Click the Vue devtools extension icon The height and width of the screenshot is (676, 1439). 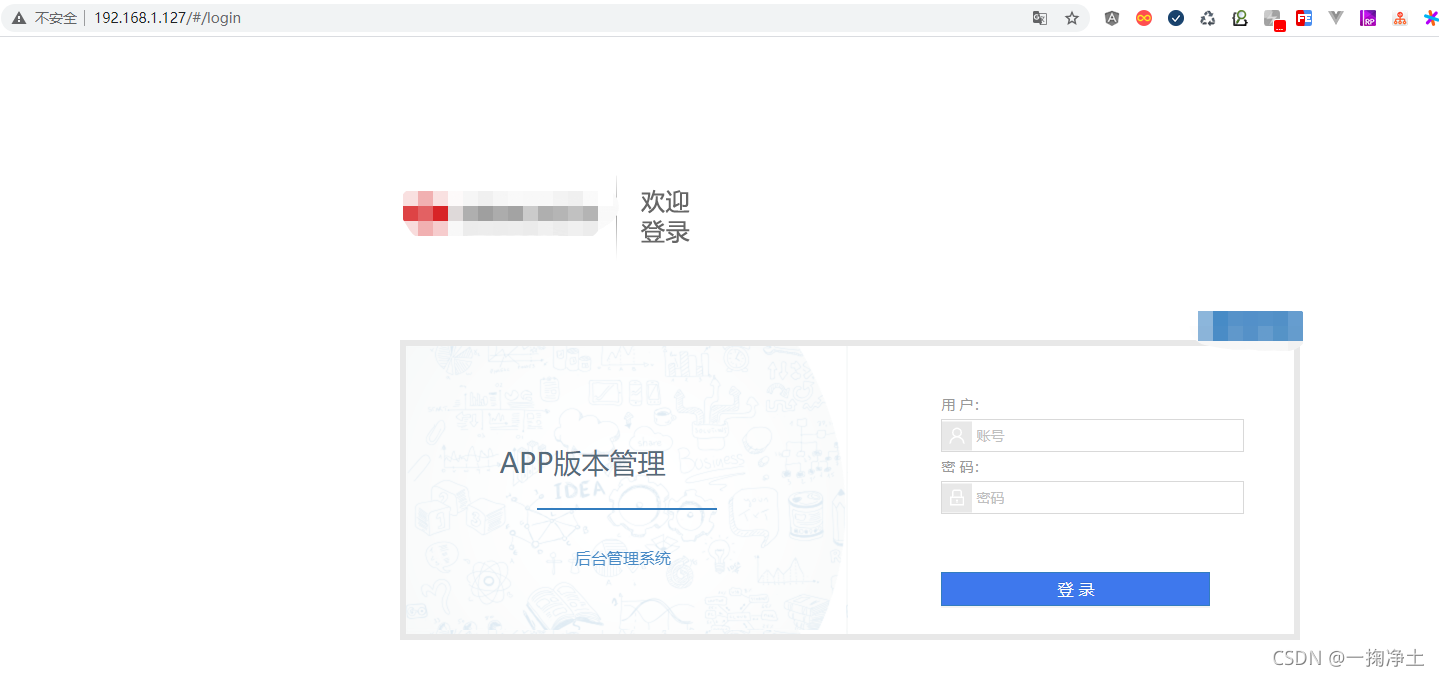click(1336, 18)
